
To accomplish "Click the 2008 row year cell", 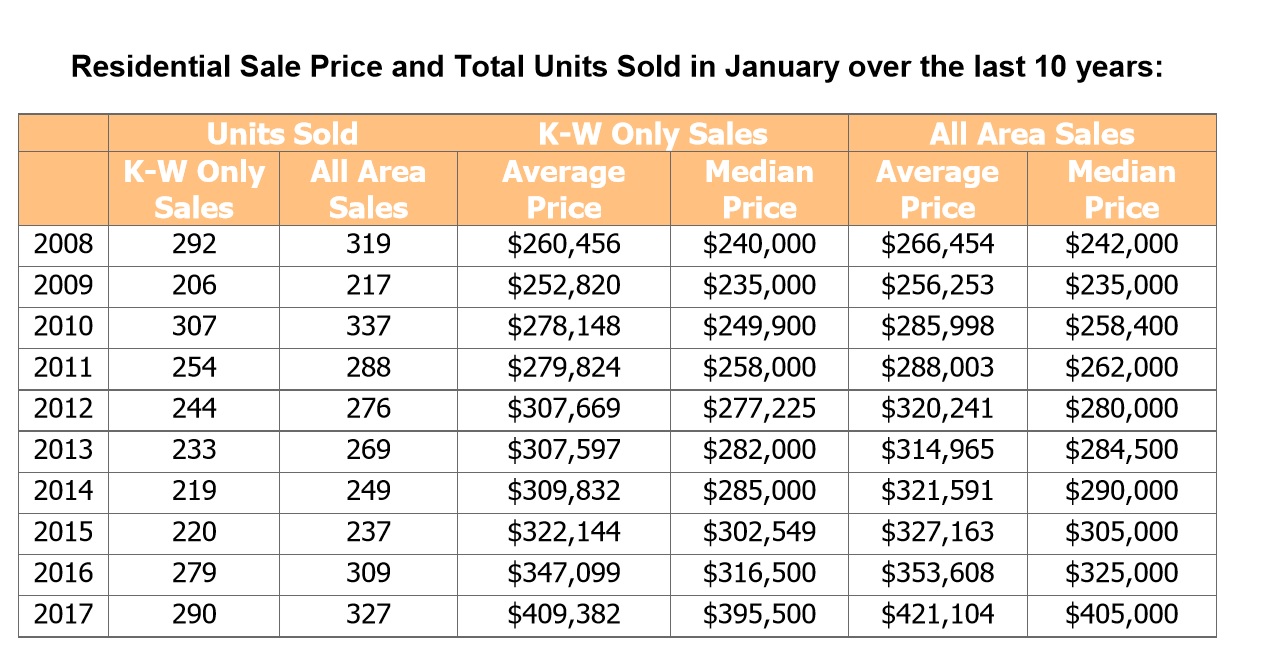I will pos(64,245).
